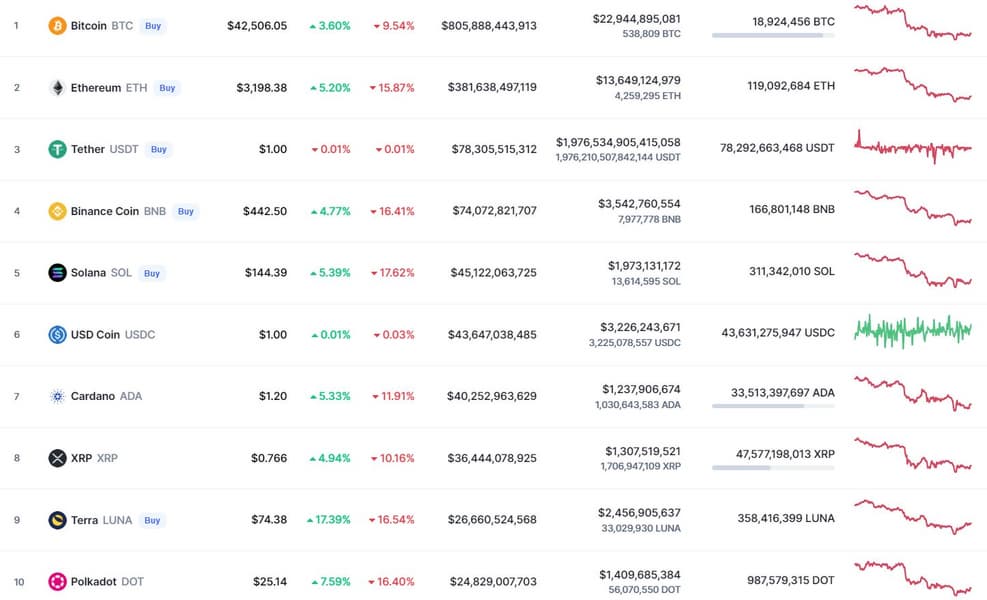Viewport: 987px width, 600px height.
Task: Open the Cardano coin name link
Action: [x=92, y=396]
